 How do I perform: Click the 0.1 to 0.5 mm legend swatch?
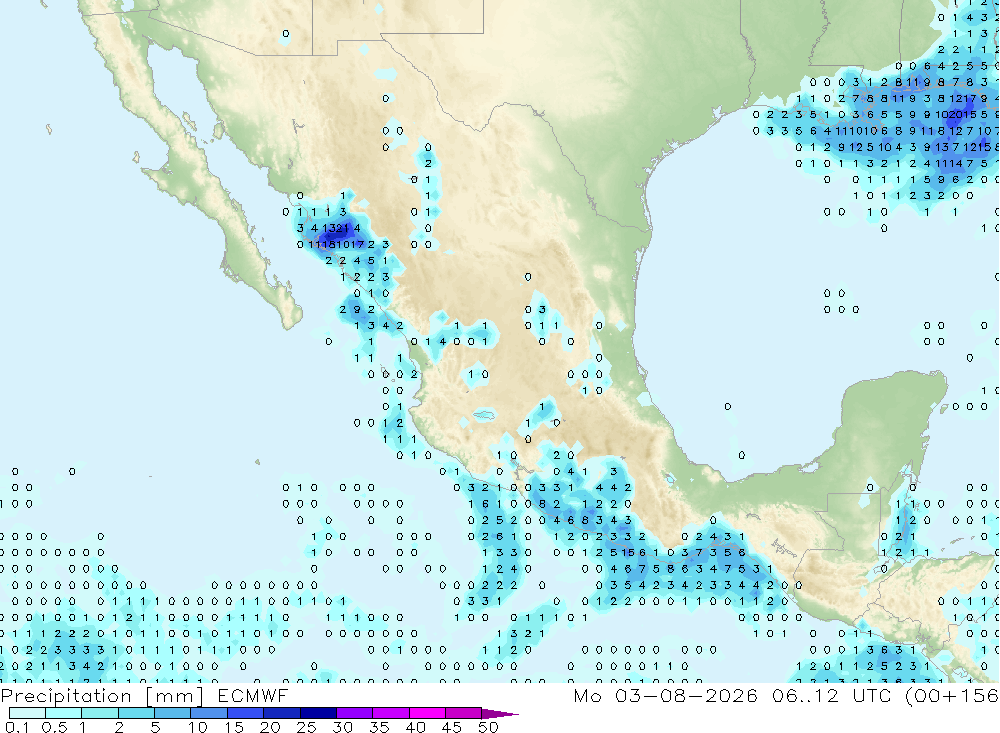(27, 713)
